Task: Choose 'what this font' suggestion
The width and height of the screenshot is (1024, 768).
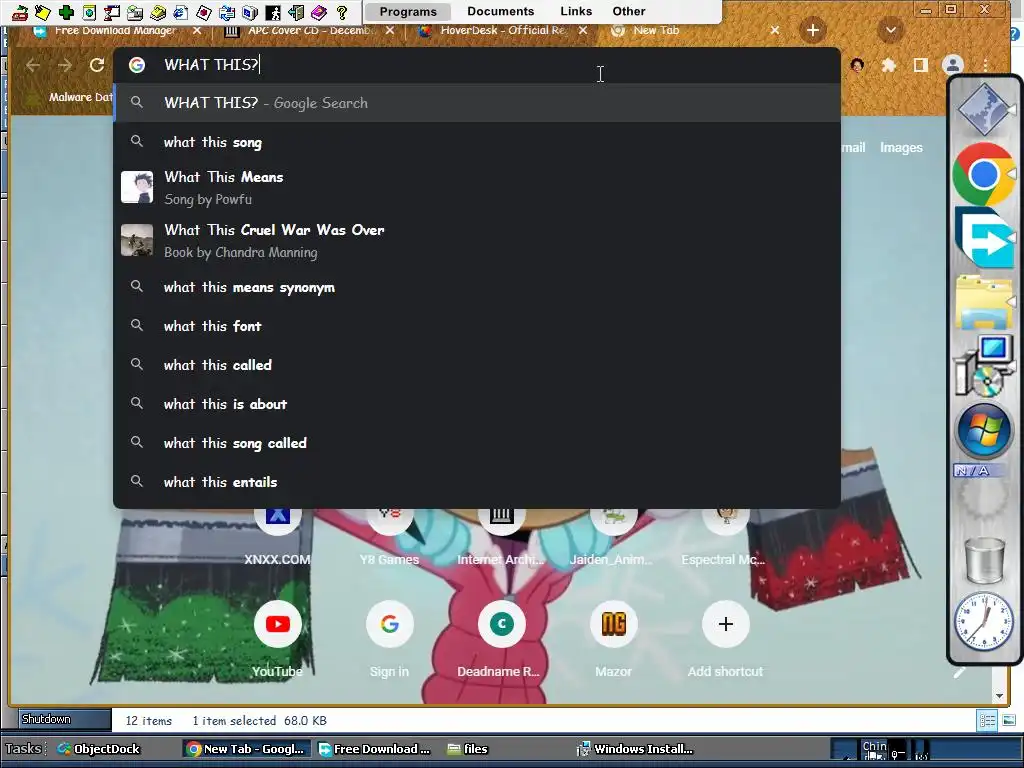Action: pyautogui.click(x=477, y=326)
